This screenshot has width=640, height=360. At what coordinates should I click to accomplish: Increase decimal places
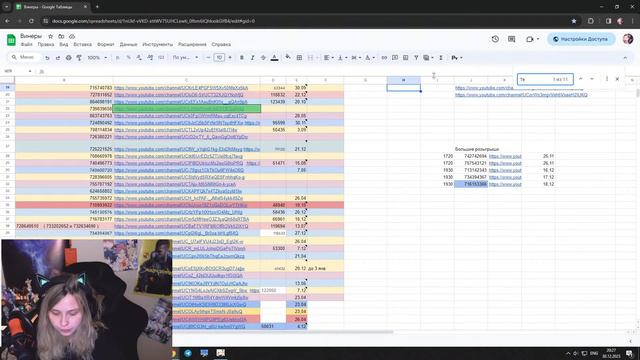150,58
